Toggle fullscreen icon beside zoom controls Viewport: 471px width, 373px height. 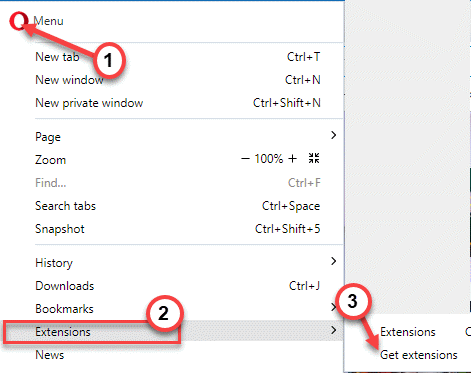[x=314, y=158]
